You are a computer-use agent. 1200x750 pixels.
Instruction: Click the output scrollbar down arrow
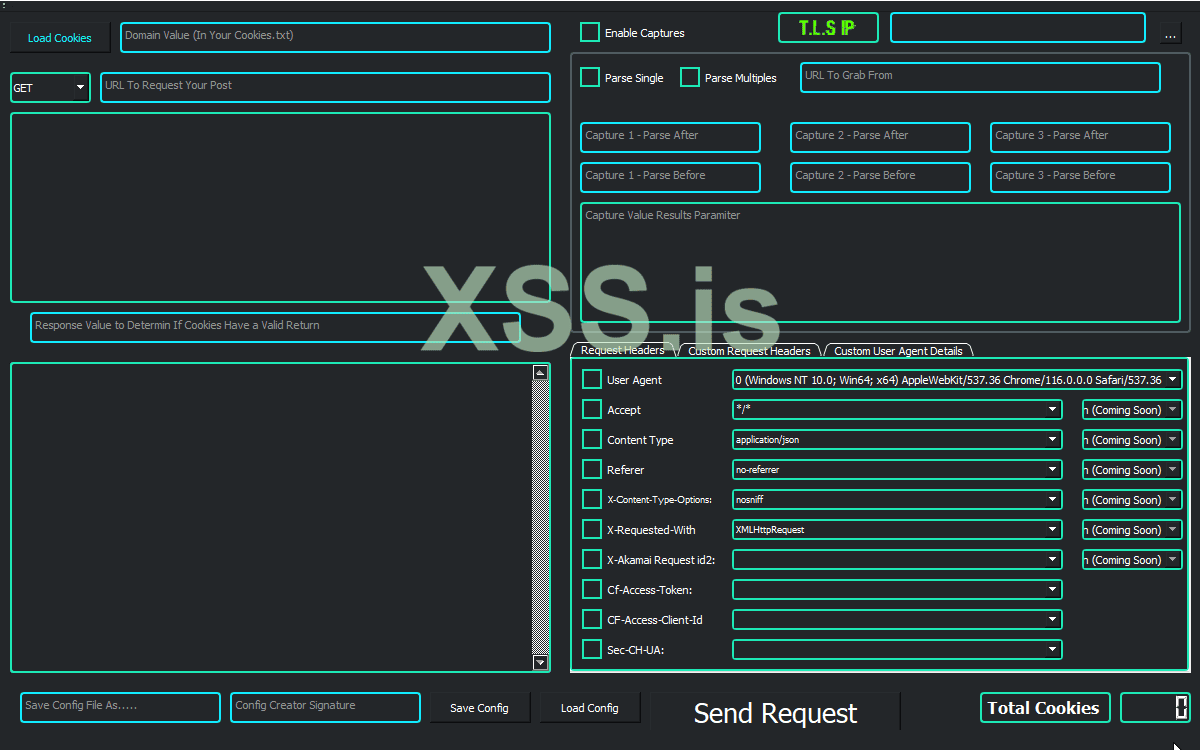tap(540, 662)
